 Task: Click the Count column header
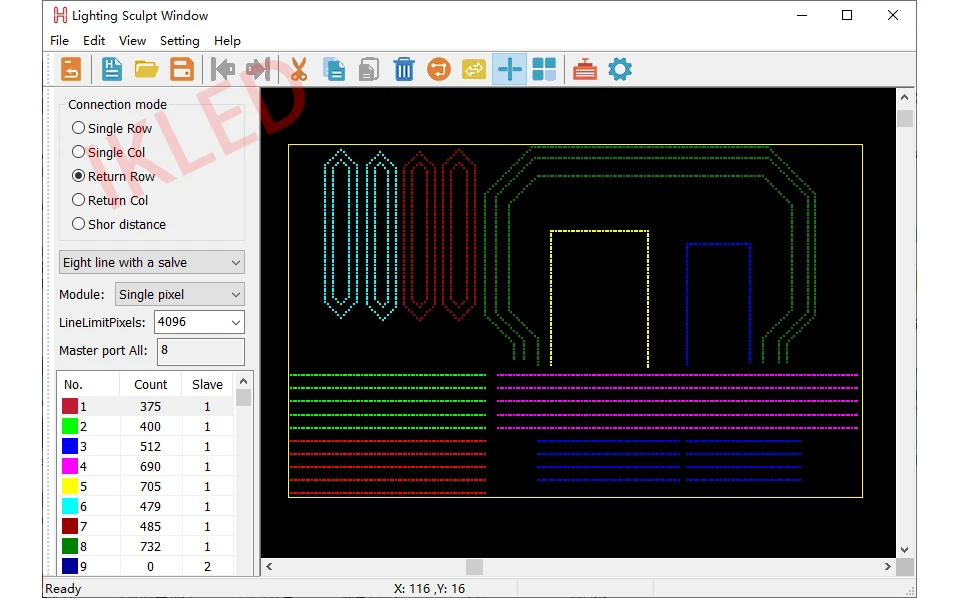pos(151,384)
